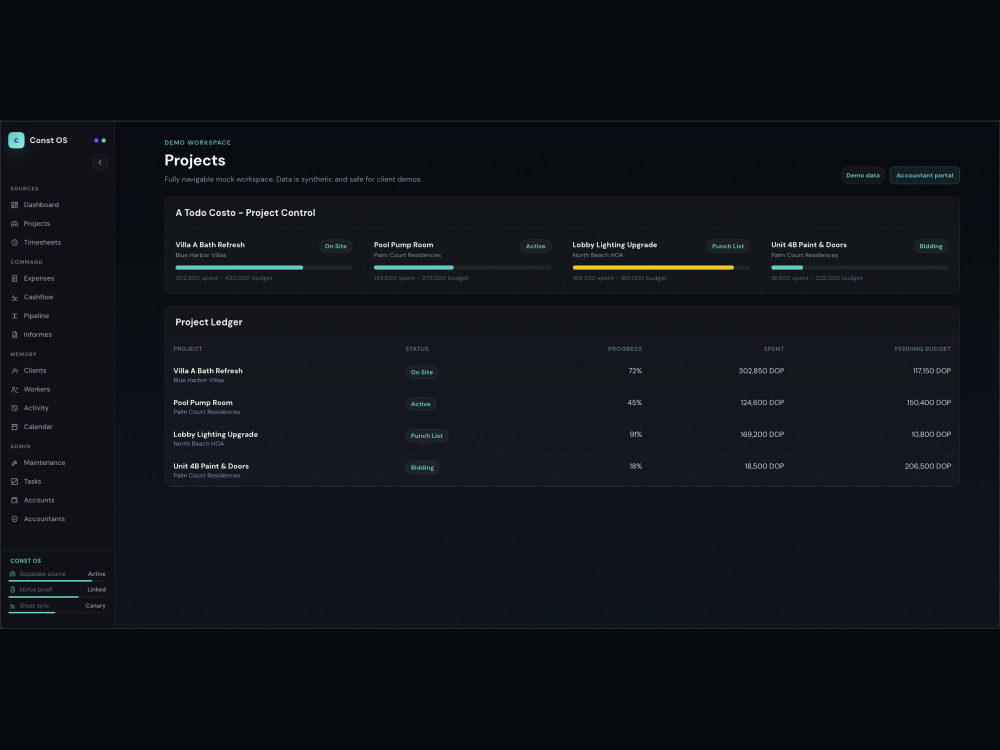Click the Pipeline icon in sidebar
Screen dimensions: 1000x750
pyautogui.click(x=15, y=316)
